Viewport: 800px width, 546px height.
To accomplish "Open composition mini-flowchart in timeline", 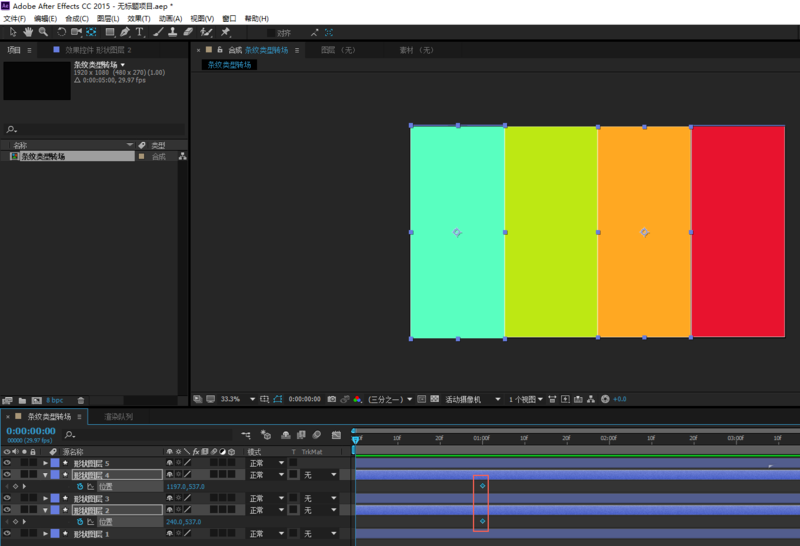I will (x=246, y=435).
